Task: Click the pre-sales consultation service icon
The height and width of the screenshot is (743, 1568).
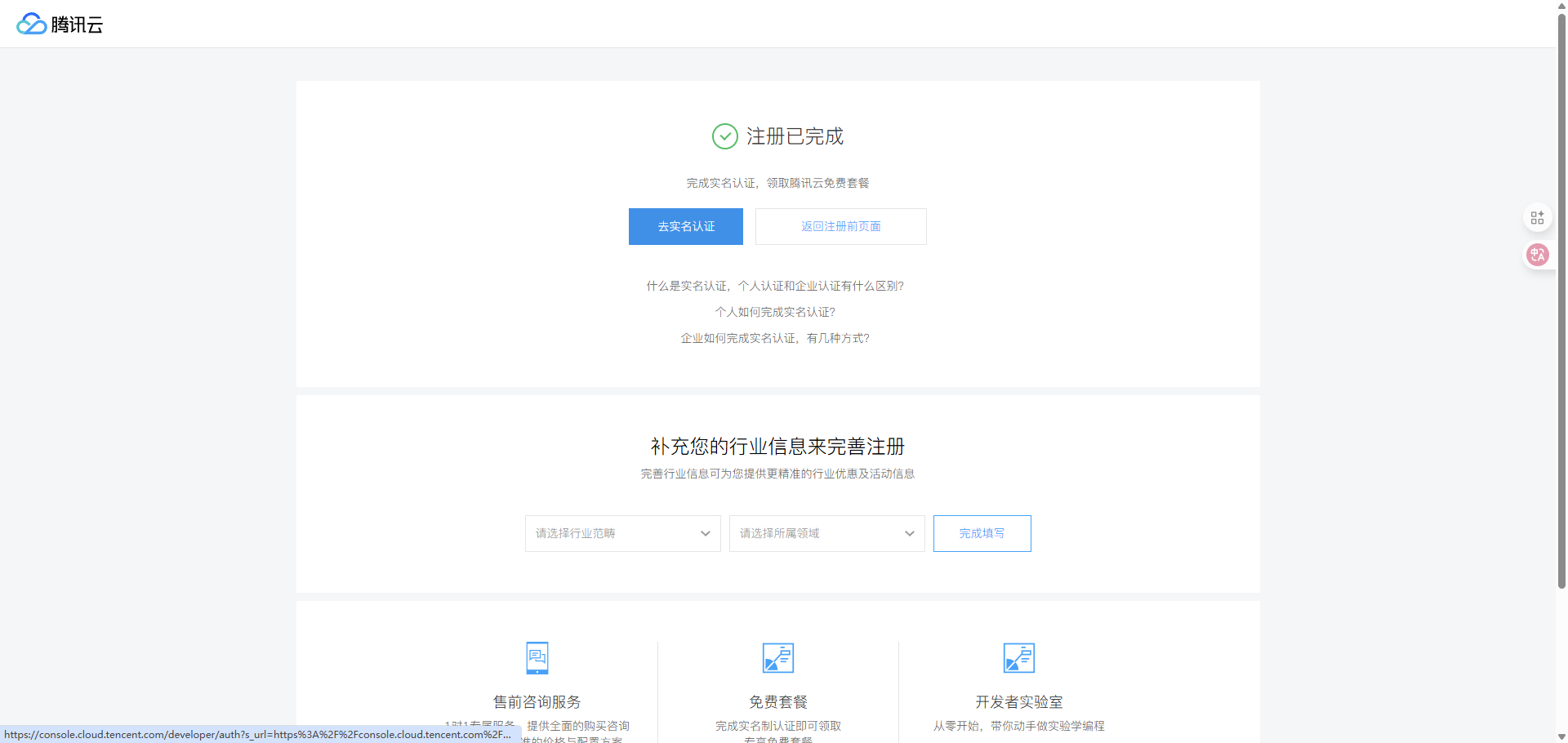Action: tap(537, 658)
